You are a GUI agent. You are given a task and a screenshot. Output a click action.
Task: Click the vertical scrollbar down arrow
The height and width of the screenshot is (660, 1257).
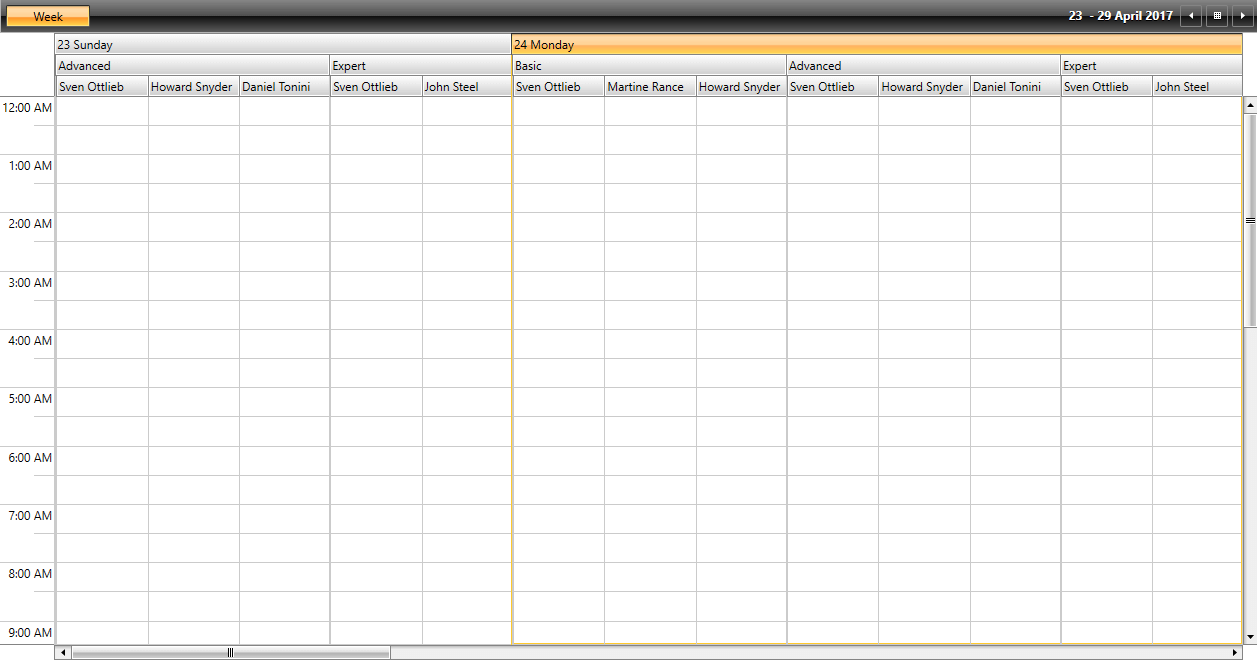1249,638
